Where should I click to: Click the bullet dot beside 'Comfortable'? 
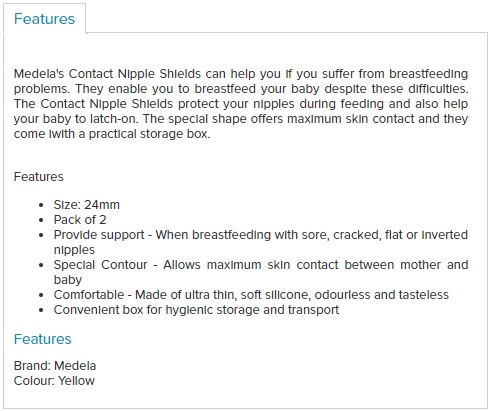(x=41, y=295)
